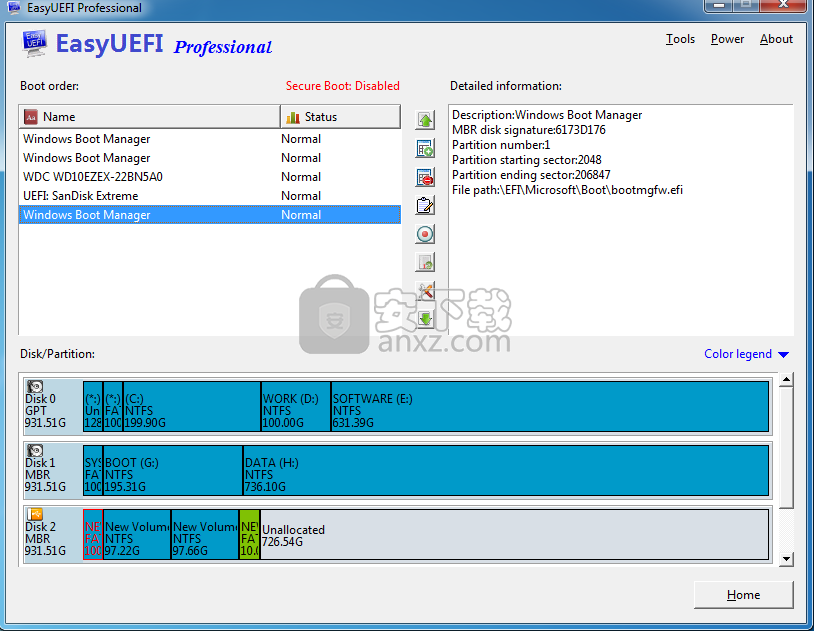Select the green FAT 10G partition on Disk 2
The width and height of the screenshot is (814, 631).
[250, 534]
